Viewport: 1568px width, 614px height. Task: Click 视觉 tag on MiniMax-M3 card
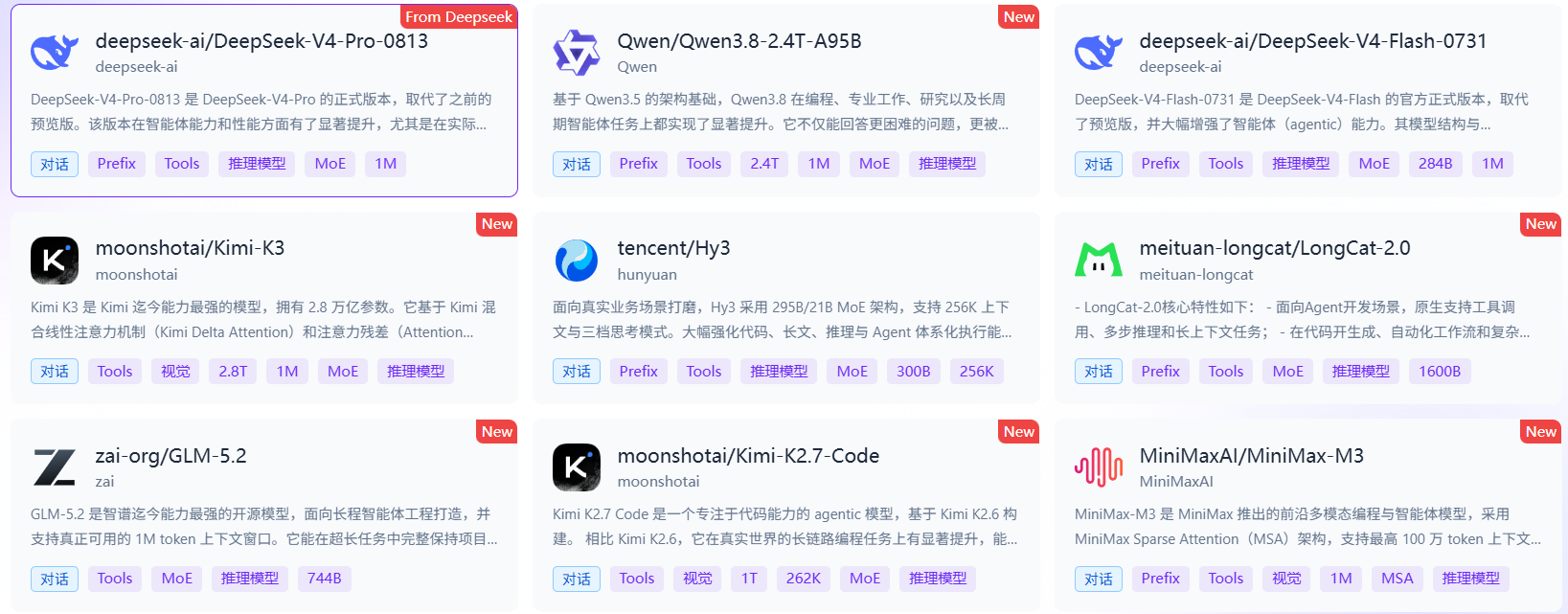1286,579
